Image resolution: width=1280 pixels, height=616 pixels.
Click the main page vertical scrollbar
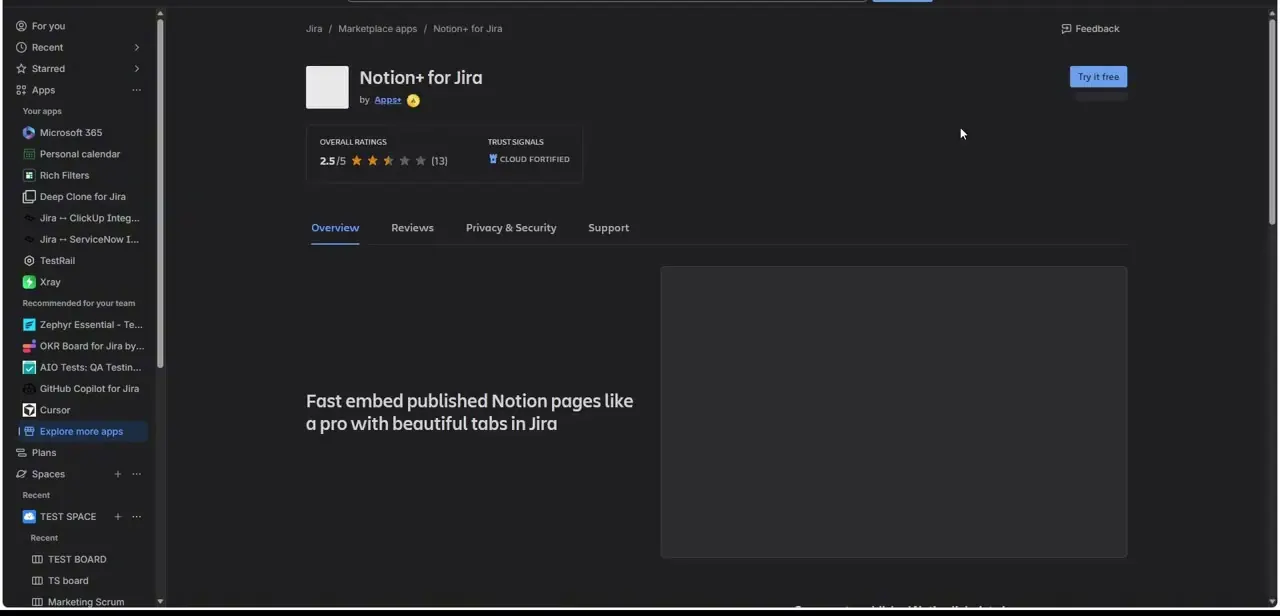1272,120
